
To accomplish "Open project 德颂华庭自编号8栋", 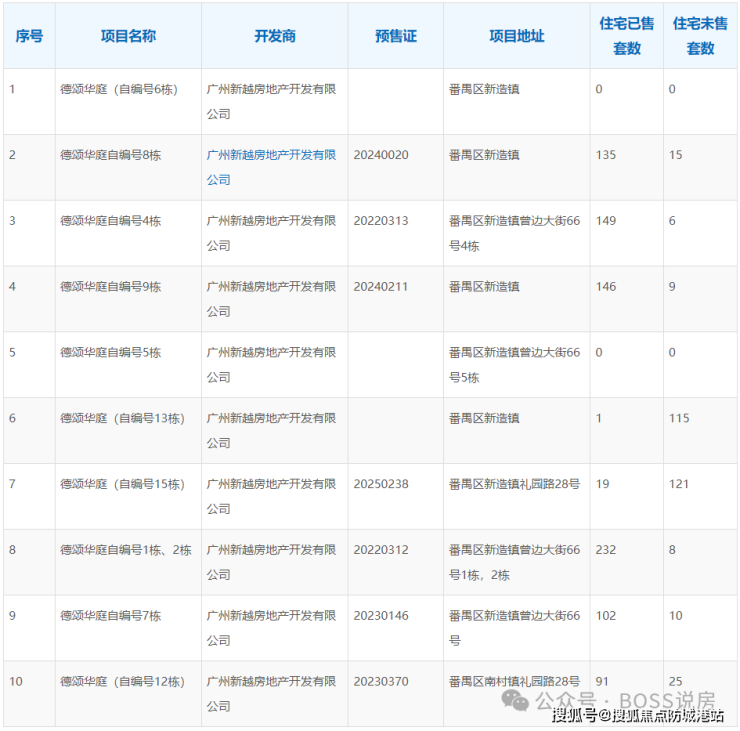I will [110, 155].
